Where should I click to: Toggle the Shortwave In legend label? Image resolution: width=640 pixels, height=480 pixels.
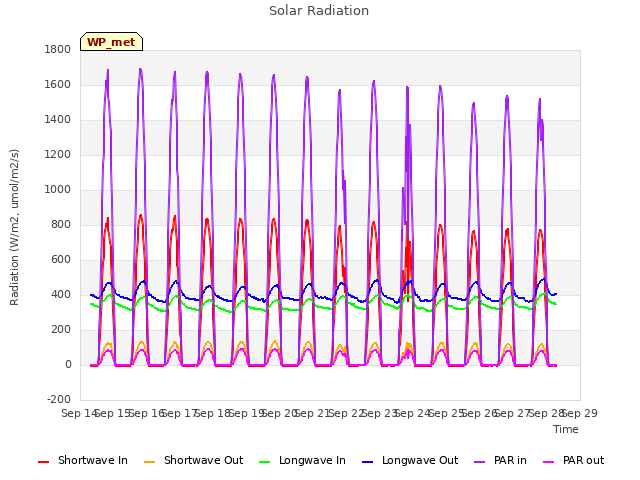pos(93,460)
